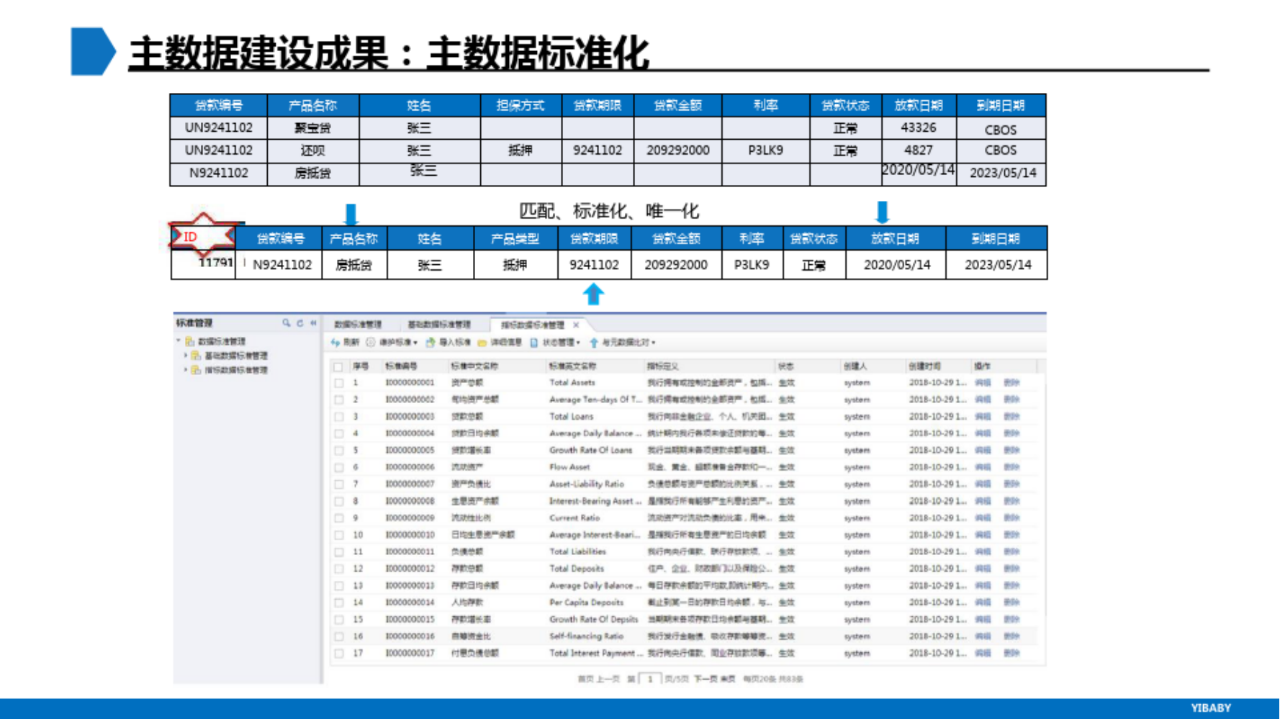
Task: Click 删除 link in Flow Asset row
Action: 1012,467
